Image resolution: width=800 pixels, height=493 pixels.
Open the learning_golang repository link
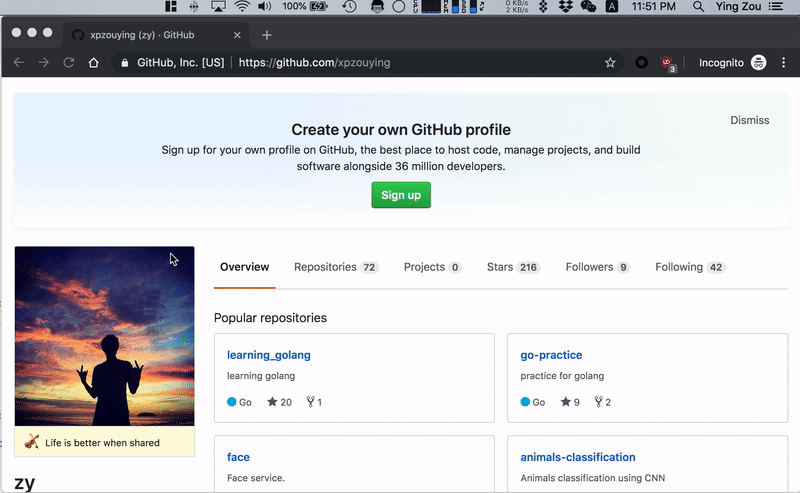(x=268, y=355)
